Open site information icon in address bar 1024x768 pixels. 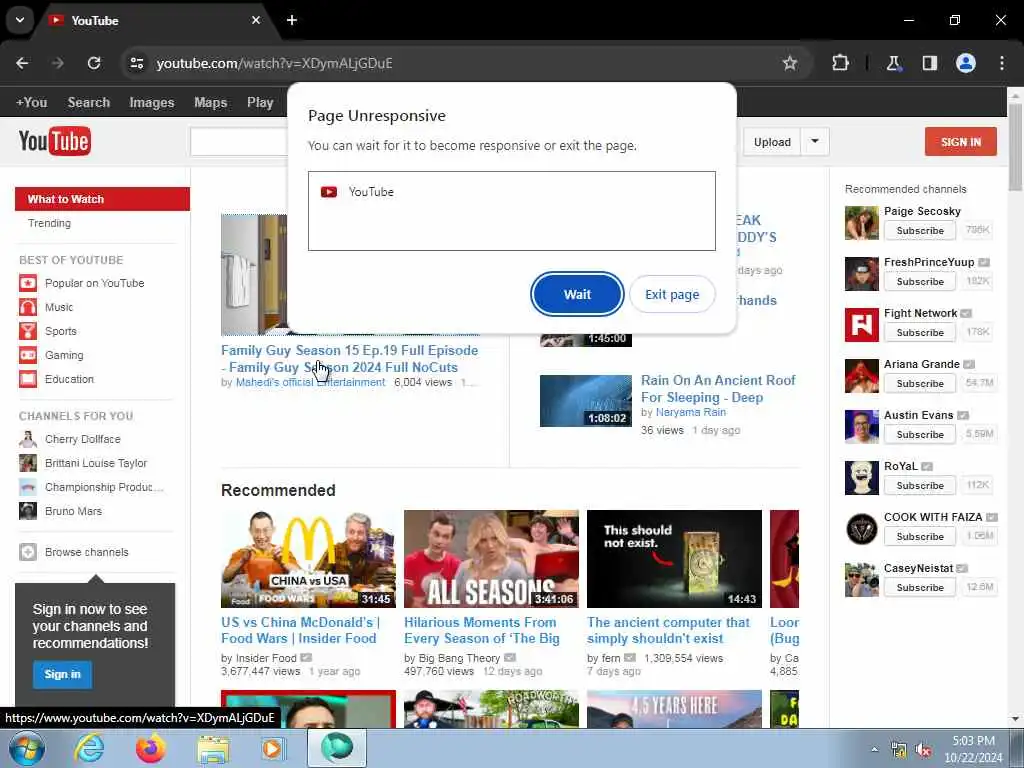(136, 63)
